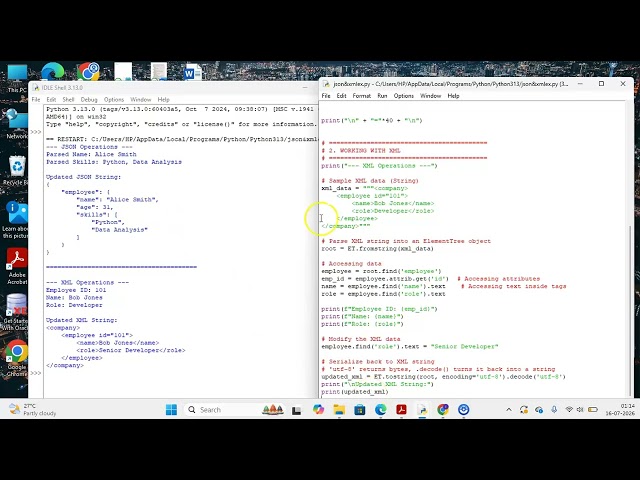The height and width of the screenshot is (480, 640).
Task: Select 'Learn about this picture' desktop icon
Action: click(16, 220)
